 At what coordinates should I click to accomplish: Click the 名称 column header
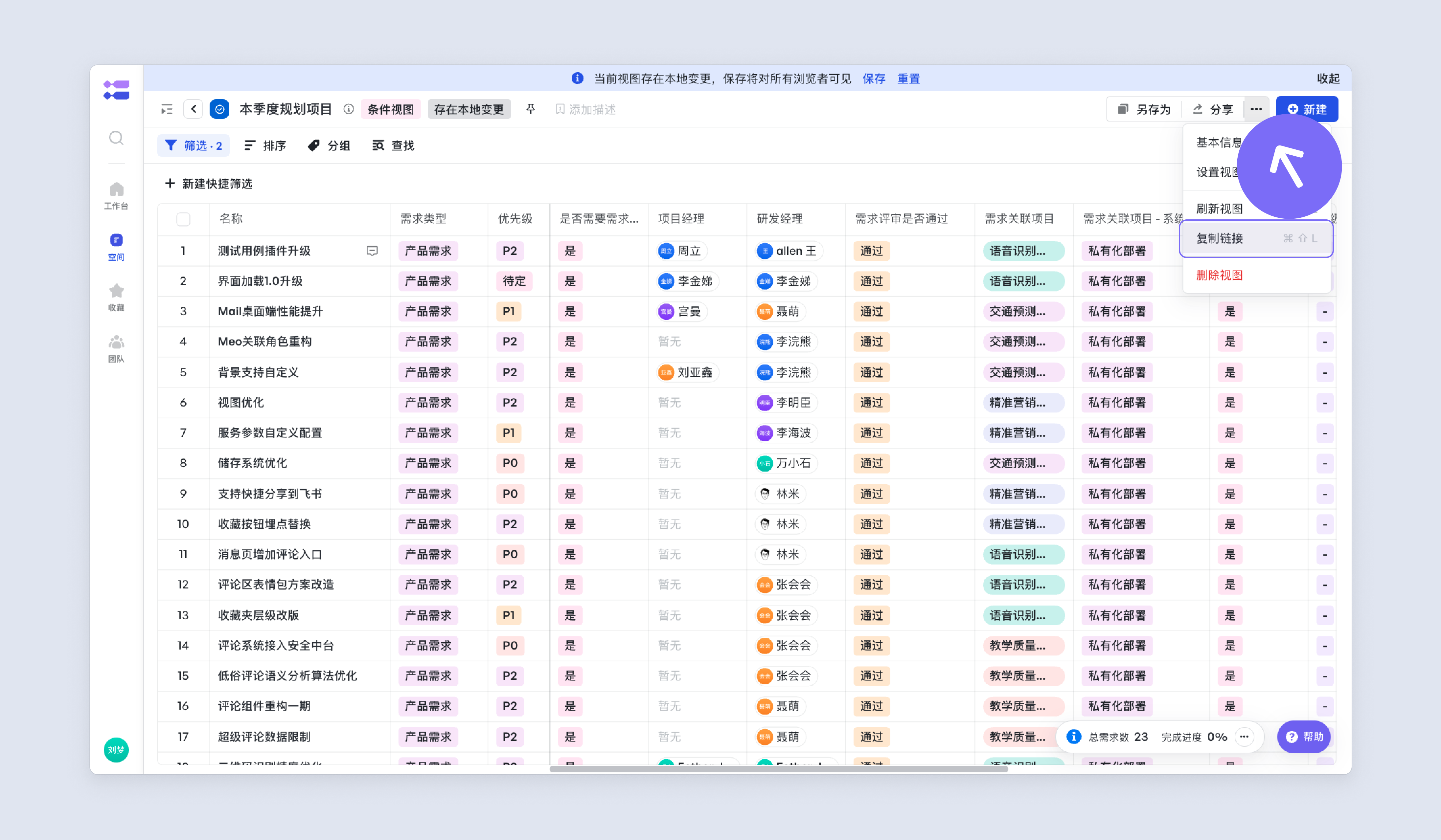pyautogui.click(x=231, y=219)
